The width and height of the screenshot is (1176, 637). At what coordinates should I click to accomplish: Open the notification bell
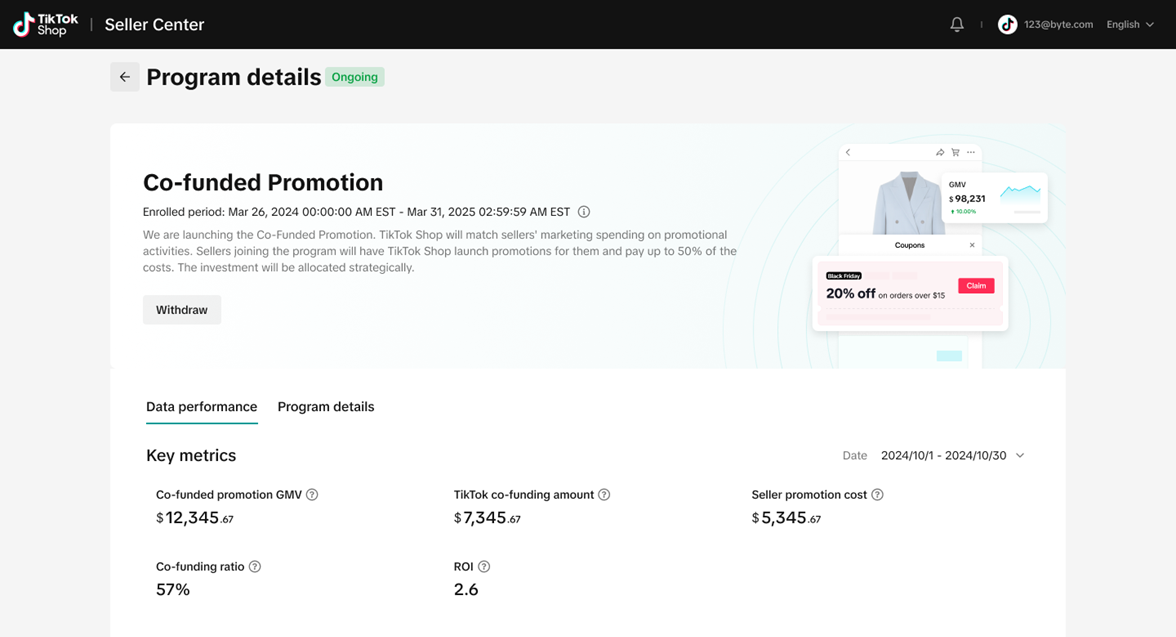pyautogui.click(x=957, y=24)
